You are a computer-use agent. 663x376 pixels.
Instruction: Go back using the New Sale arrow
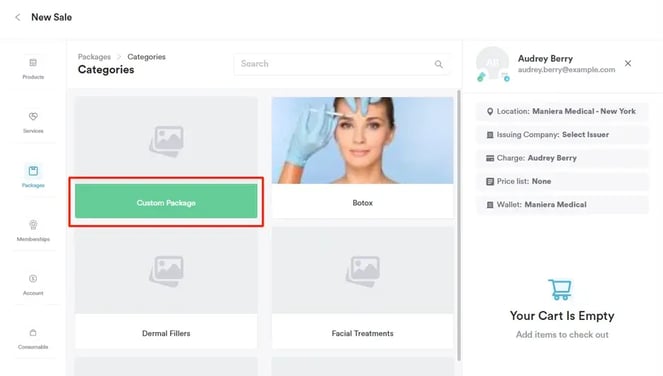(x=17, y=17)
